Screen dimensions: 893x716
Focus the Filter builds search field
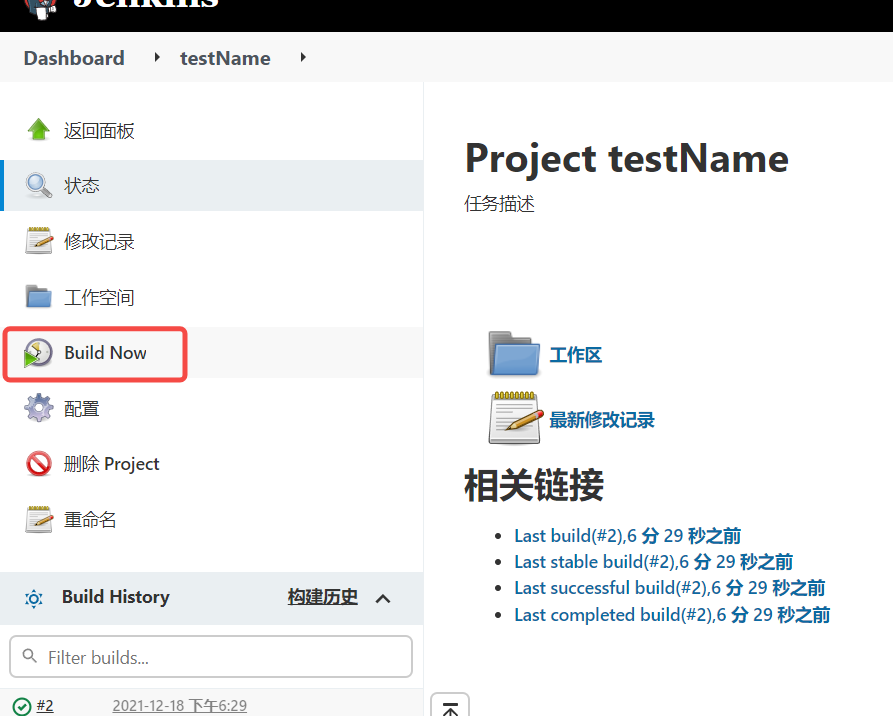211,657
